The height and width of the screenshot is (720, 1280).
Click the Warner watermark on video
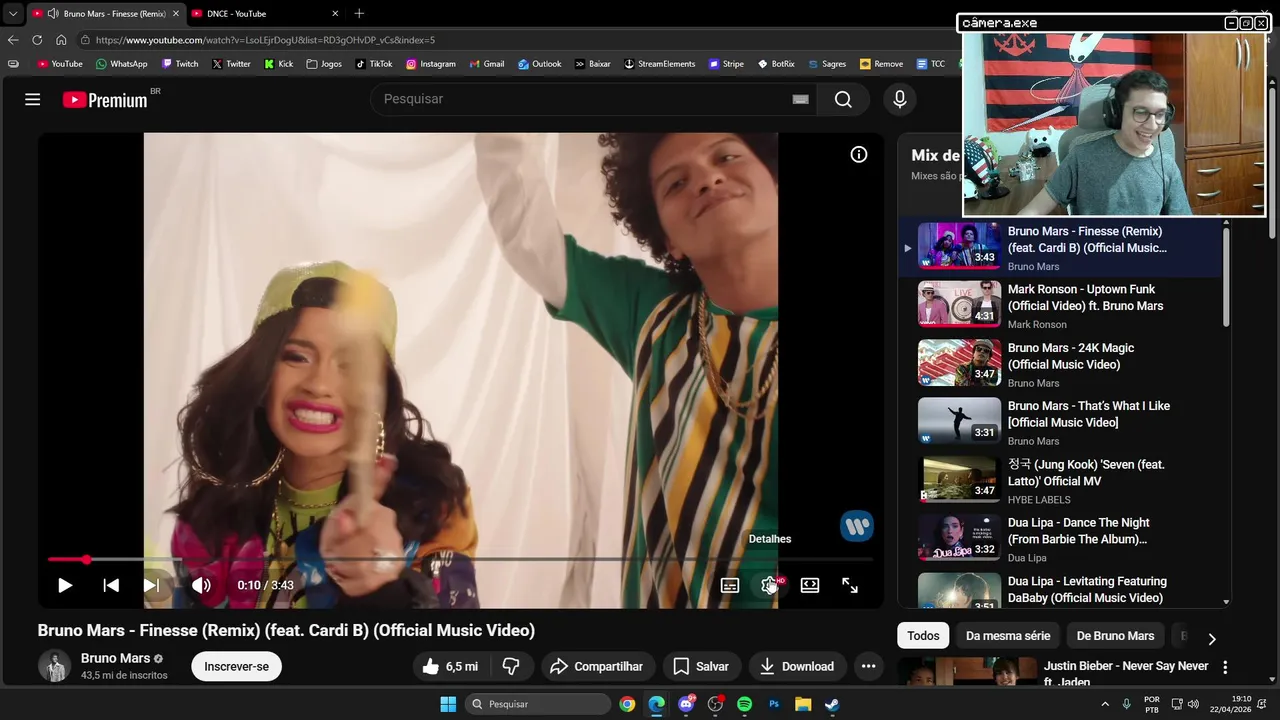click(857, 526)
